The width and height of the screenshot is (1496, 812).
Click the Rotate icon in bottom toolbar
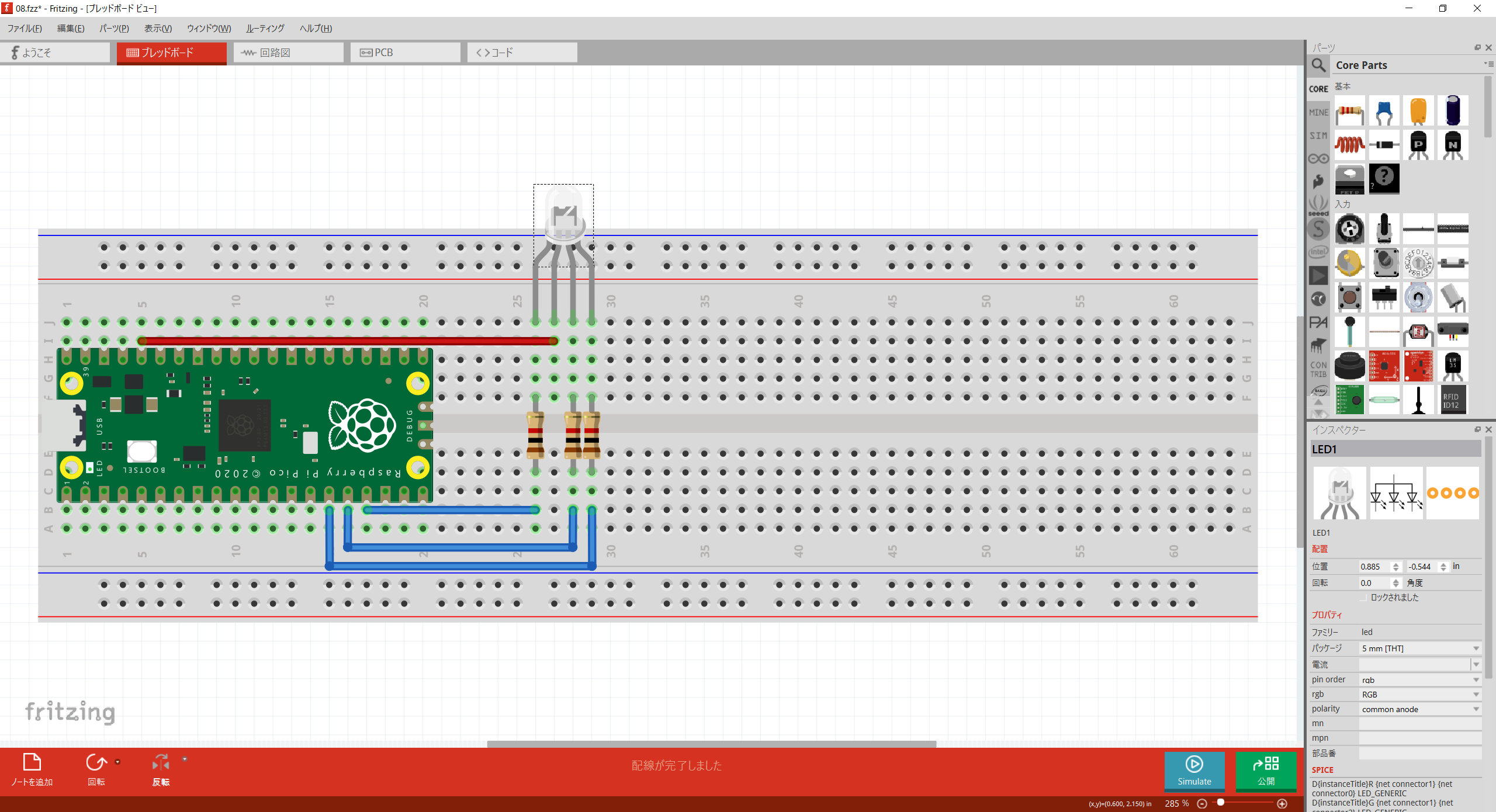pos(96,763)
